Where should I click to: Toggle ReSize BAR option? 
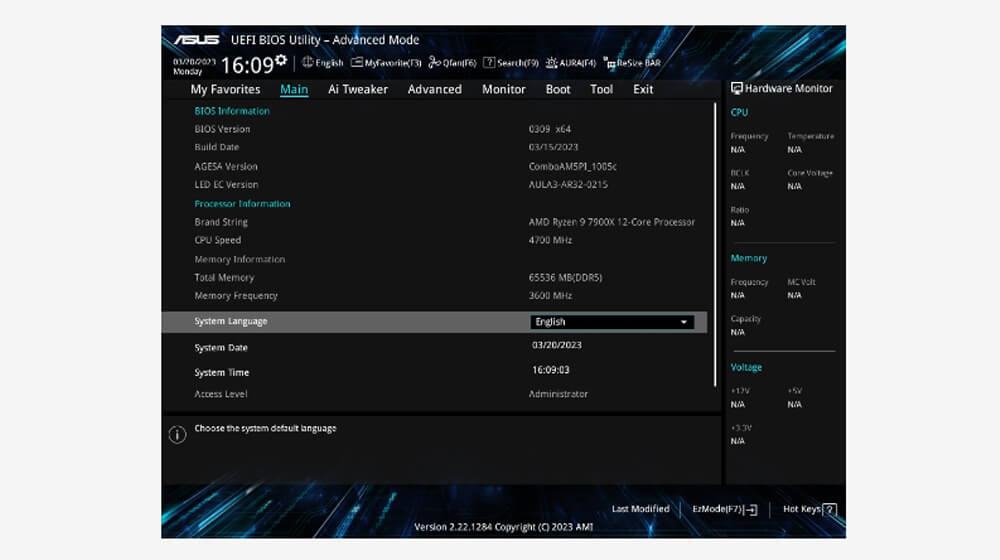pyautogui.click(x=632, y=63)
